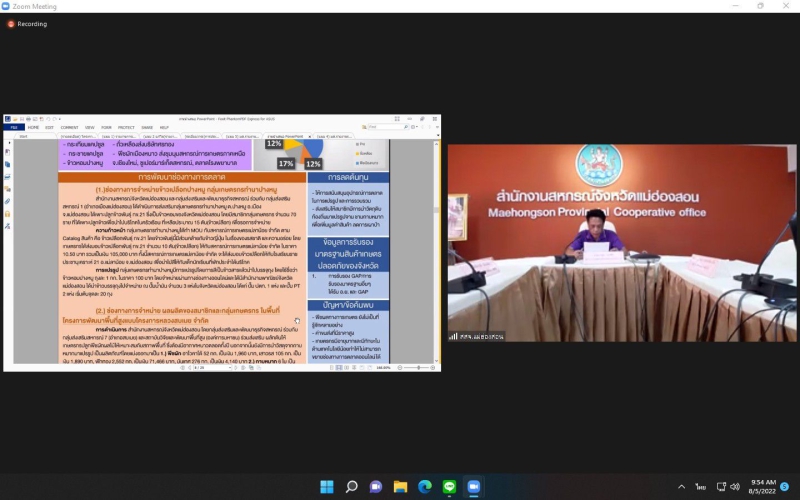The width and height of the screenshot is (800, 500).
Task: Switch to the HOME ribbon tab
Action: pos(33,128)
